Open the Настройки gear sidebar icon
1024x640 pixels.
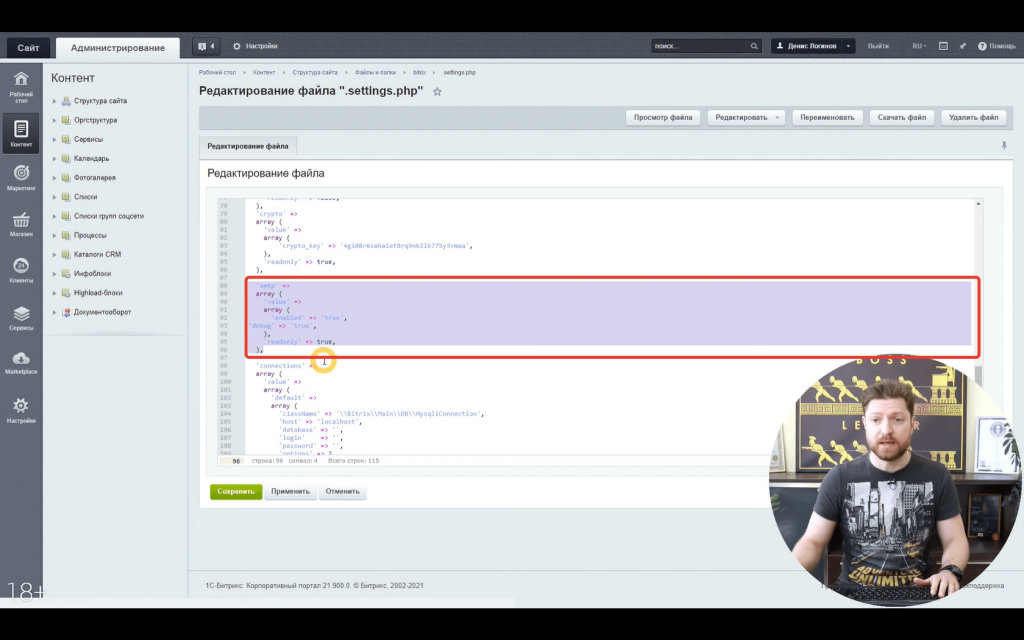click(21, 410)
